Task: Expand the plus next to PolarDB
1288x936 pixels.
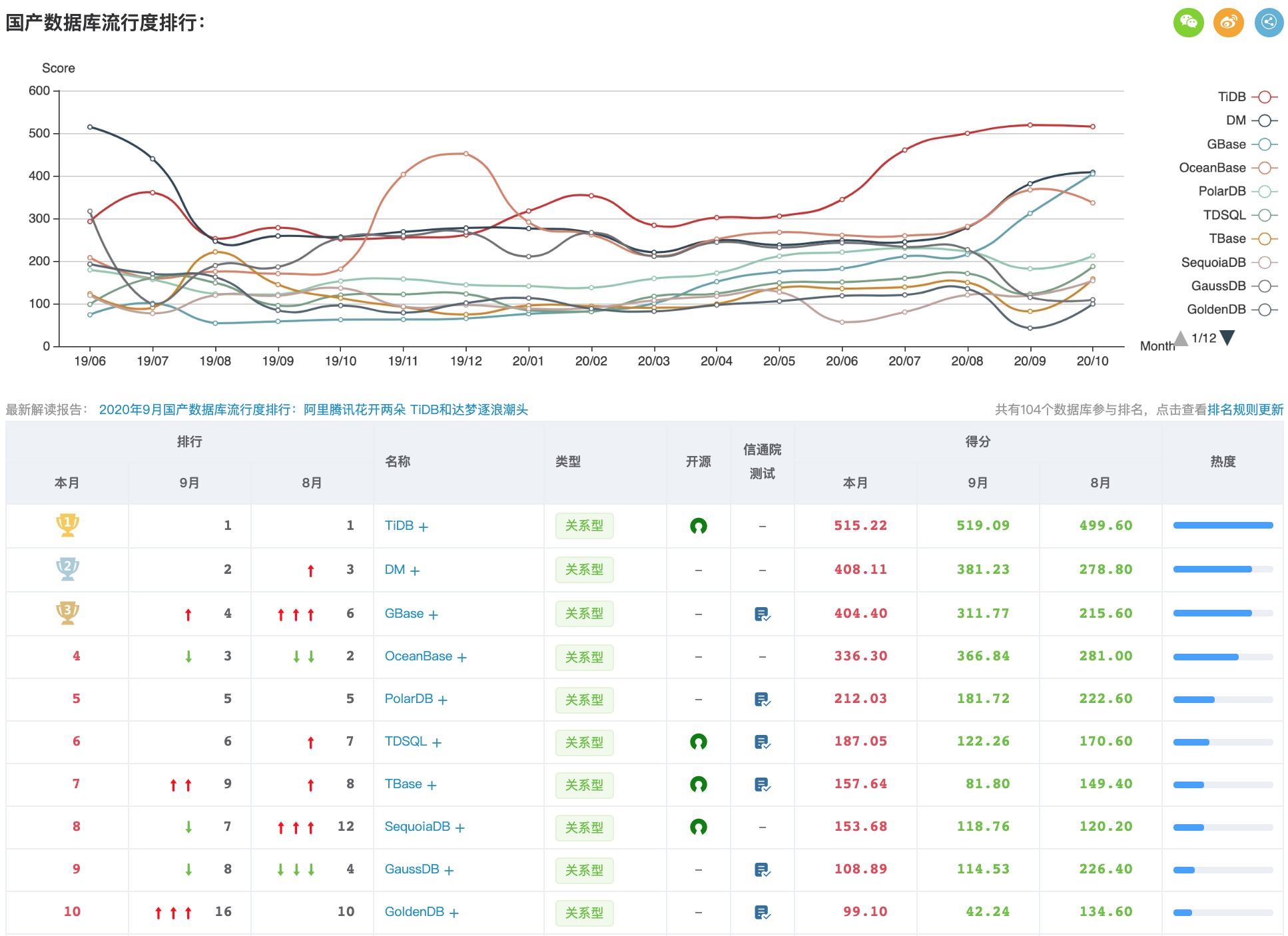Action: [x=443, y=700]
